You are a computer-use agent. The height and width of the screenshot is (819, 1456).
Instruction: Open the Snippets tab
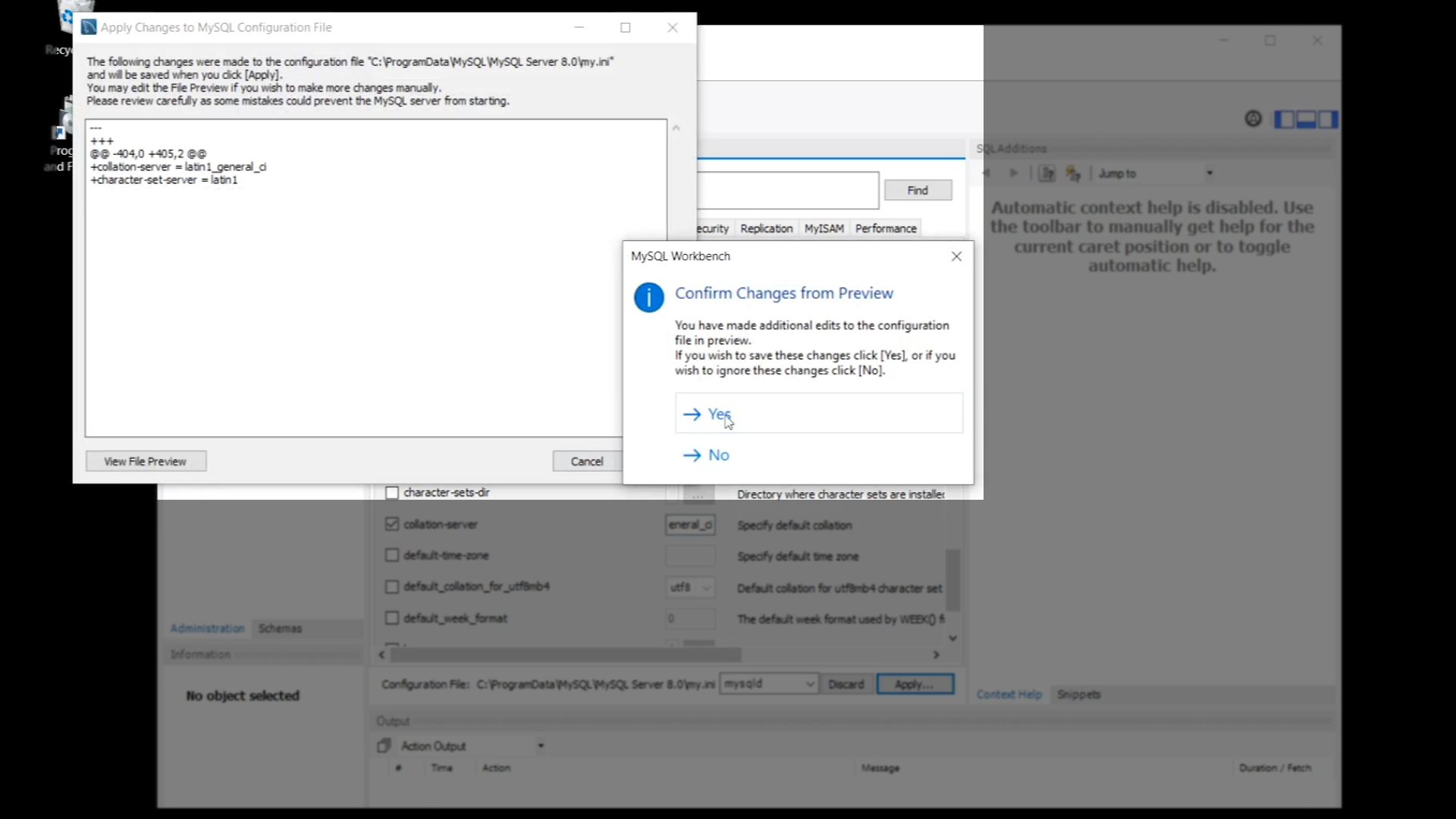point(1078,695)
